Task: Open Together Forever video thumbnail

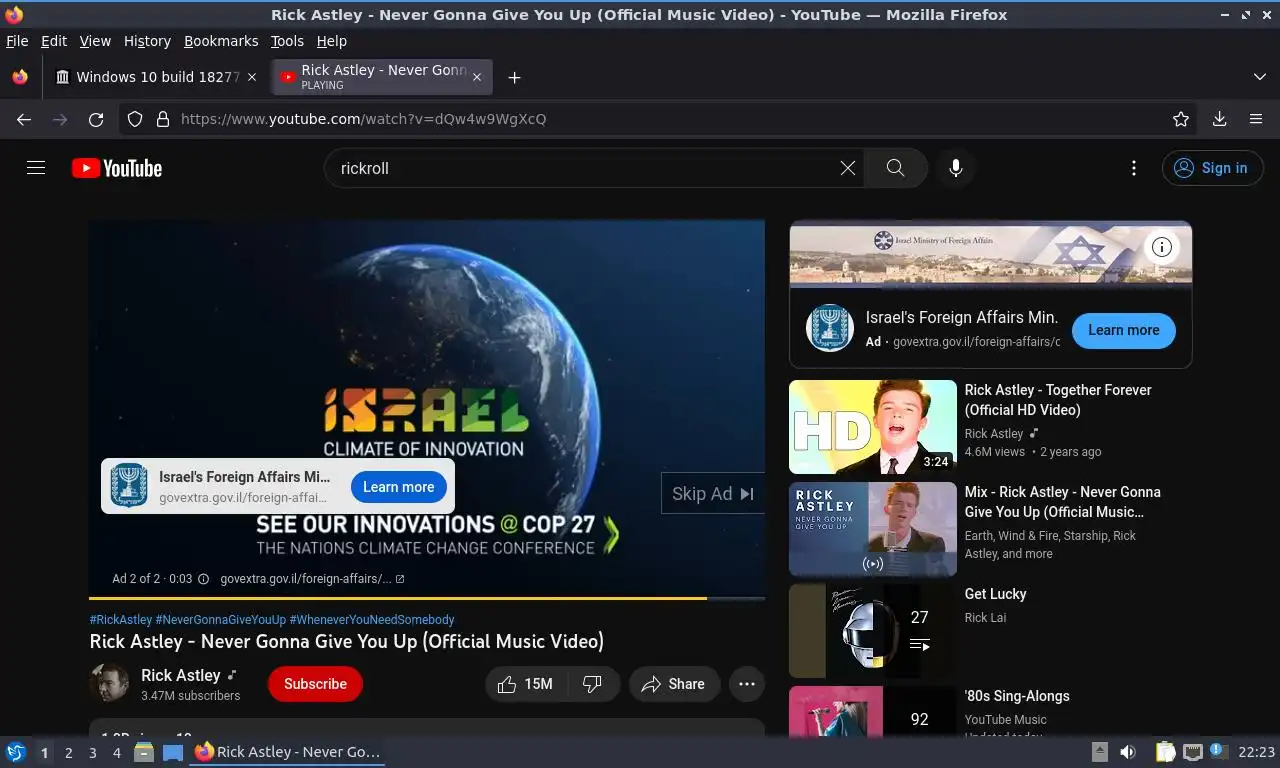Action: (873, 427)
